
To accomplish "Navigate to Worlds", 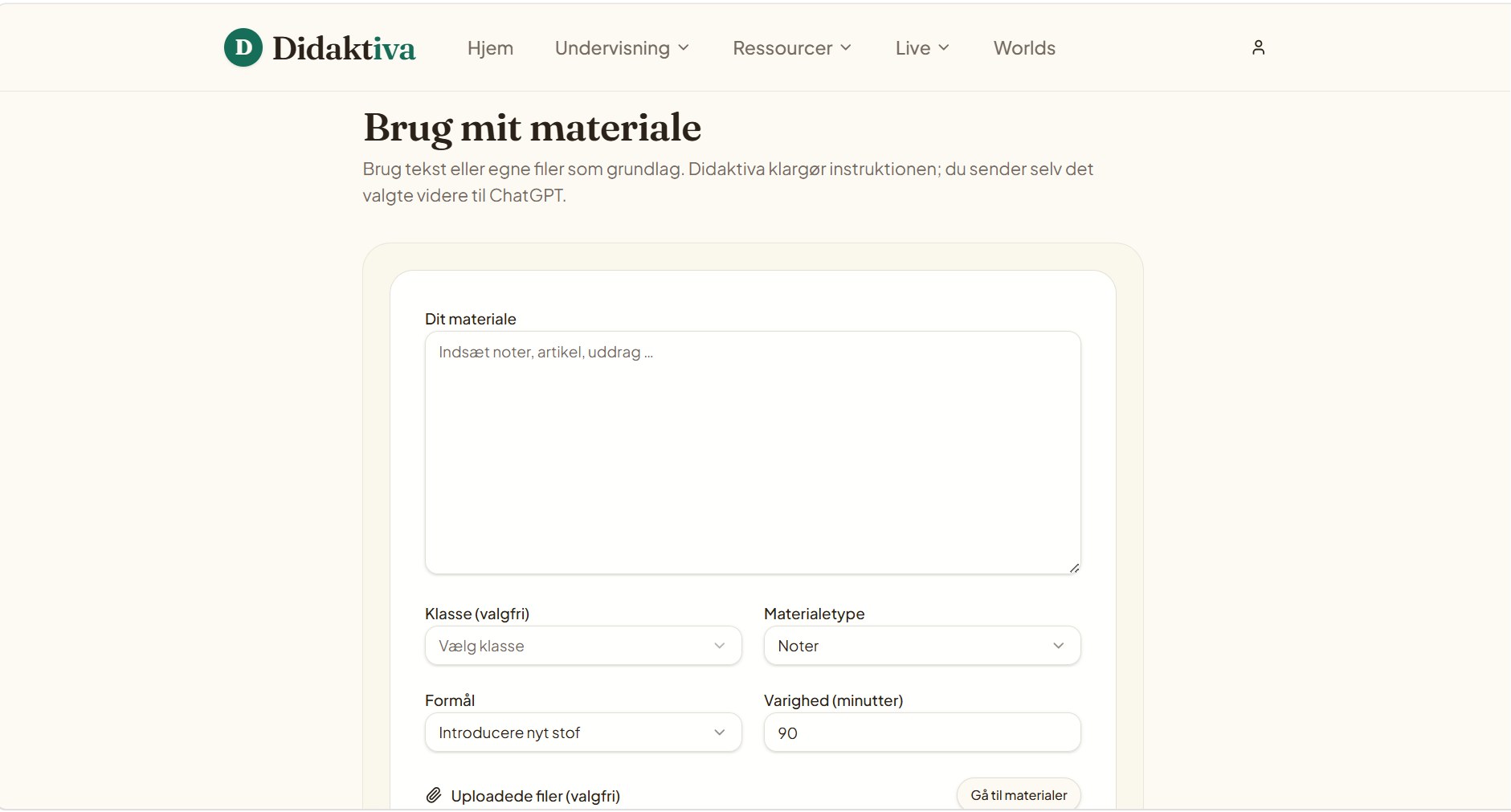I will [x=1024, y=48].
